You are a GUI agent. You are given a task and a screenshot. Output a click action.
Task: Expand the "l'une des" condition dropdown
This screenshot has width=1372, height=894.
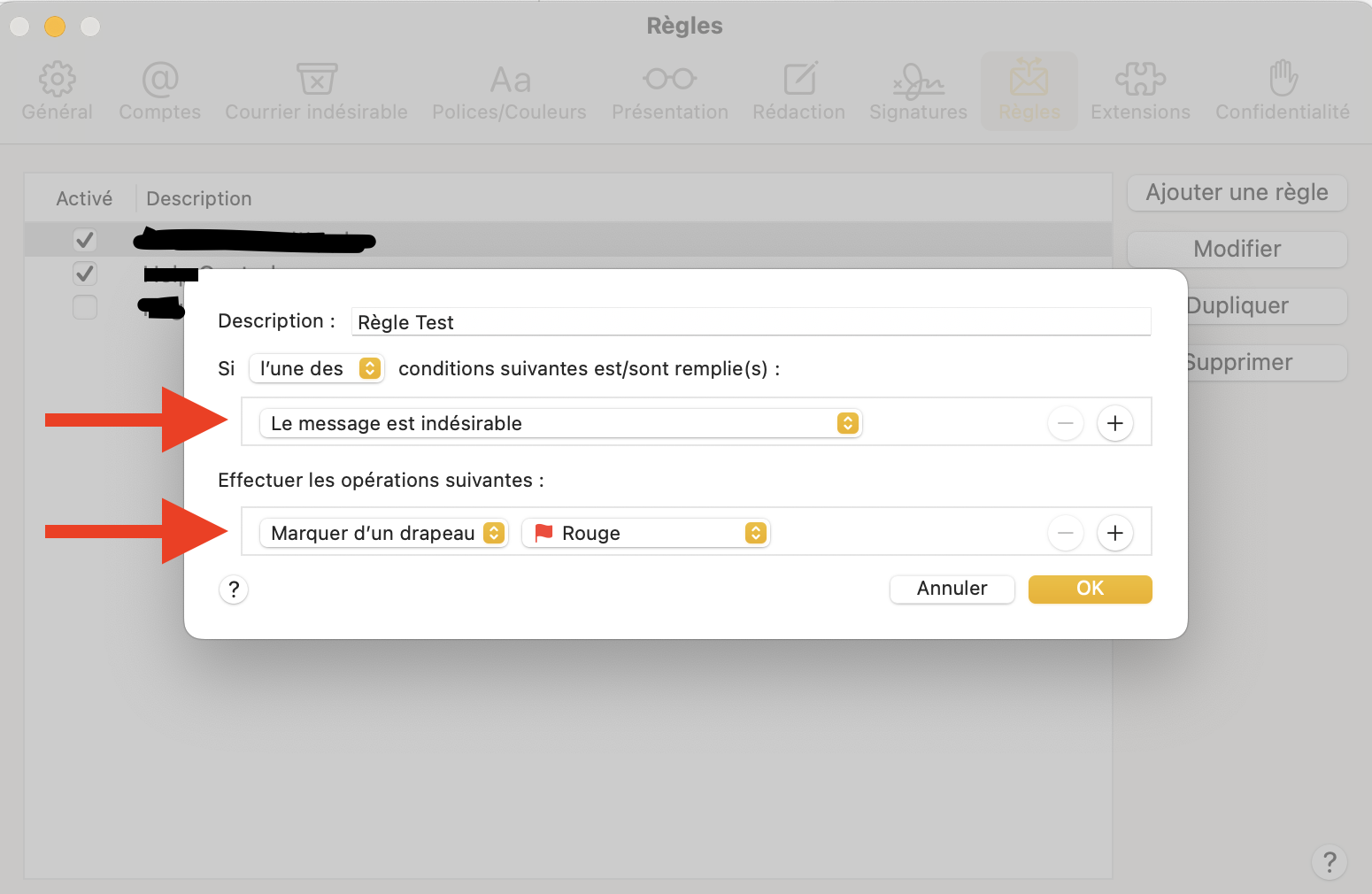click(317, 368)
